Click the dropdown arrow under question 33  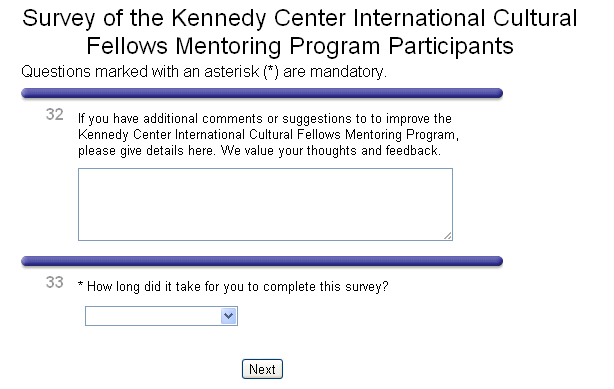(x=229, y=316)
